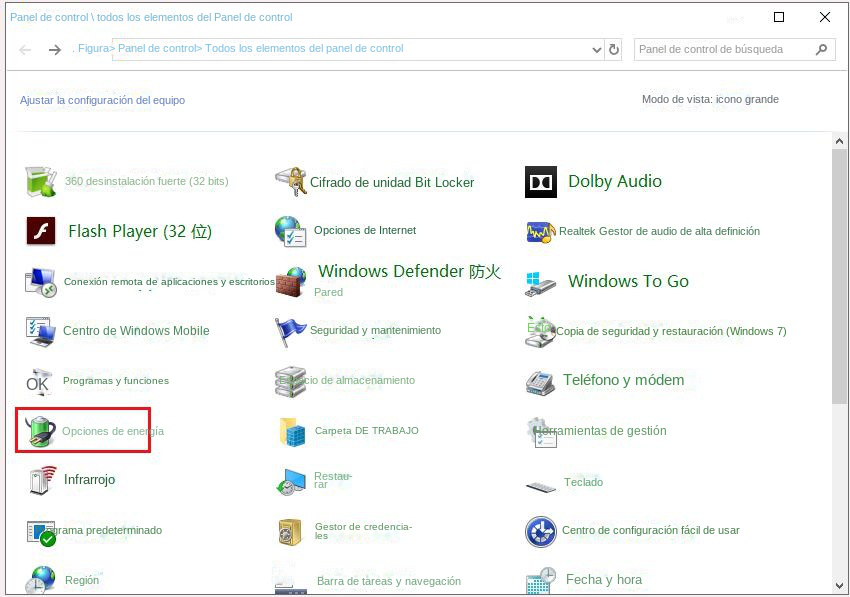
Task: Open the Teclado text link
Action: [x=583, y=482]
